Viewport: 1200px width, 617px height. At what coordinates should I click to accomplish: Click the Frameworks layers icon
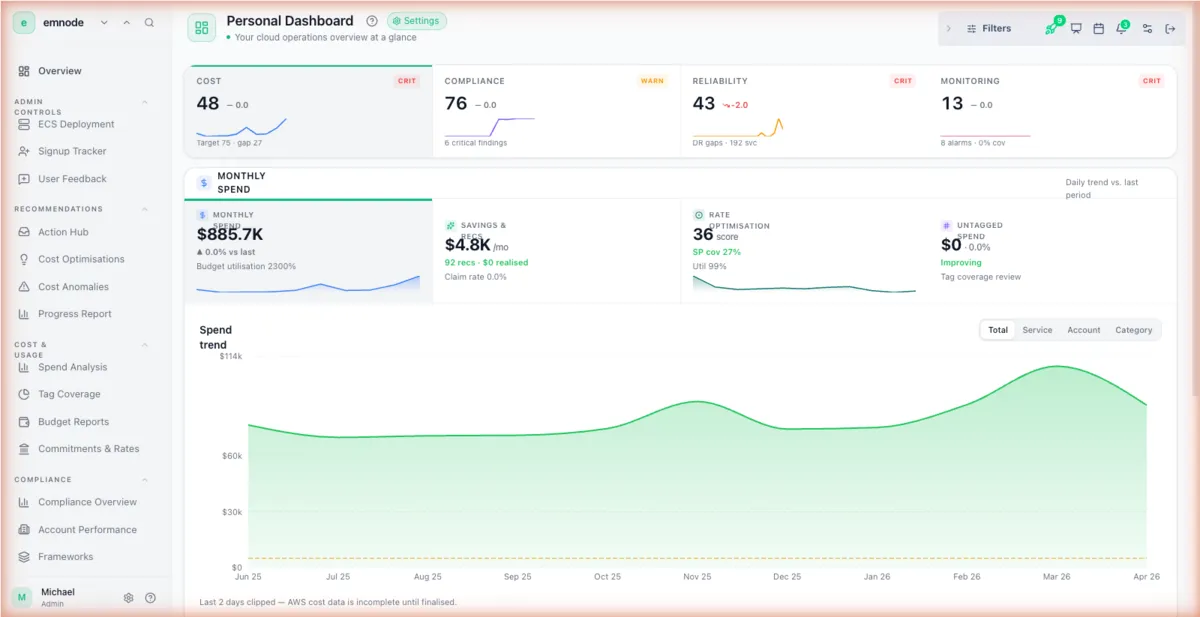[x=24, y=557]
